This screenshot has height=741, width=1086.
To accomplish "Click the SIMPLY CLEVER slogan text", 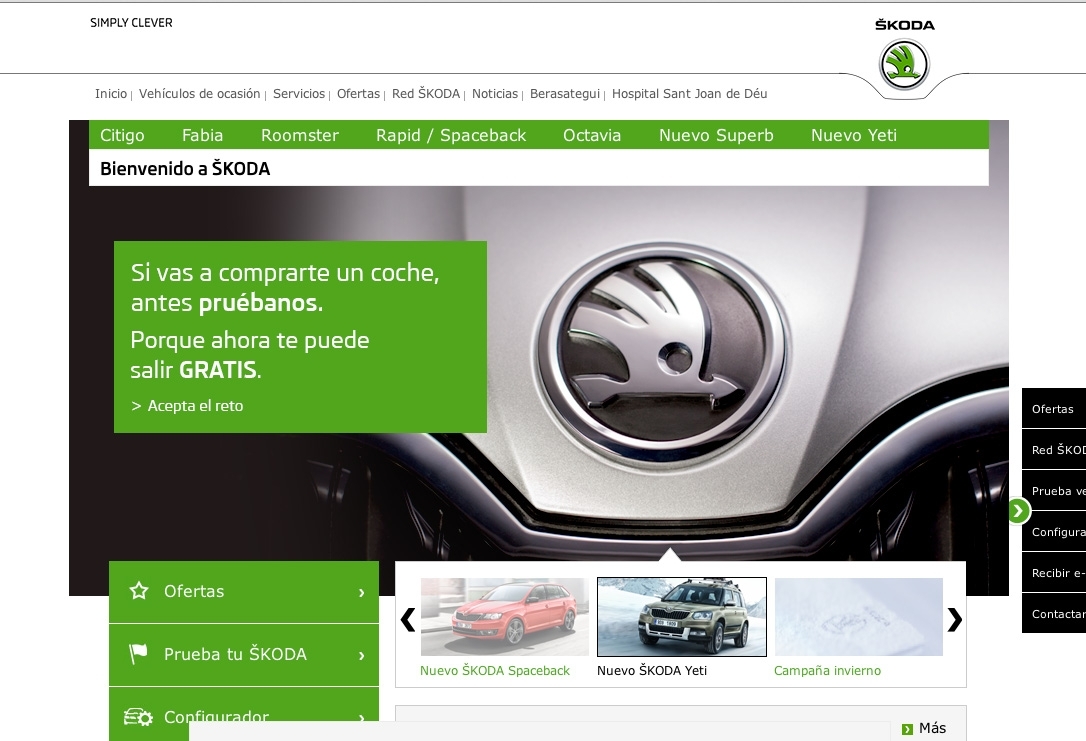I will (131, 23).
